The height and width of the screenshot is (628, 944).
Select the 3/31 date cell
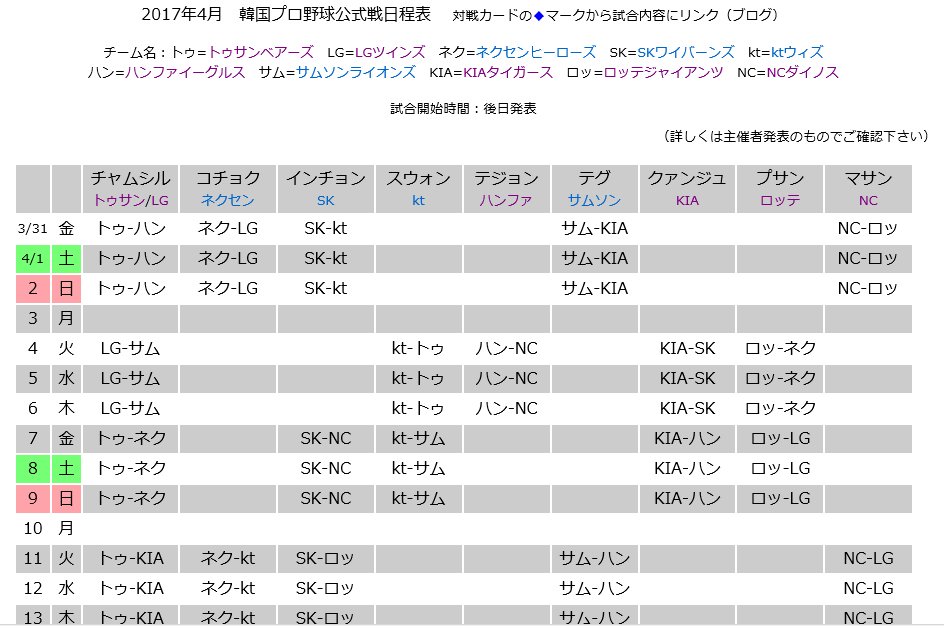pos(33,228)
